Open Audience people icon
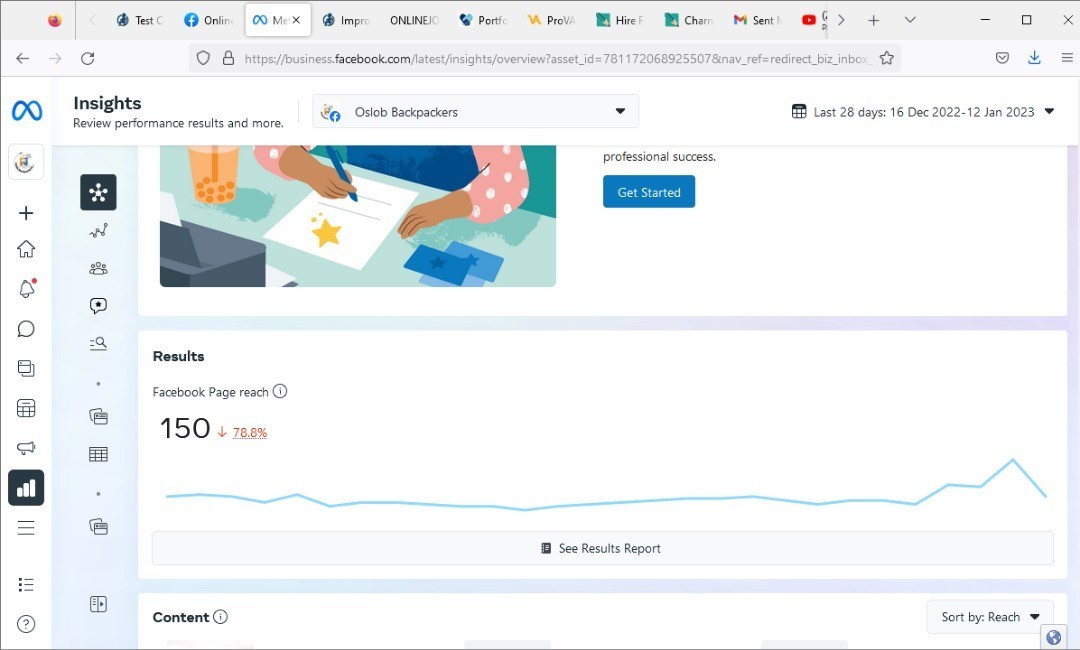Screen dimensions: 1080x650 98,268
